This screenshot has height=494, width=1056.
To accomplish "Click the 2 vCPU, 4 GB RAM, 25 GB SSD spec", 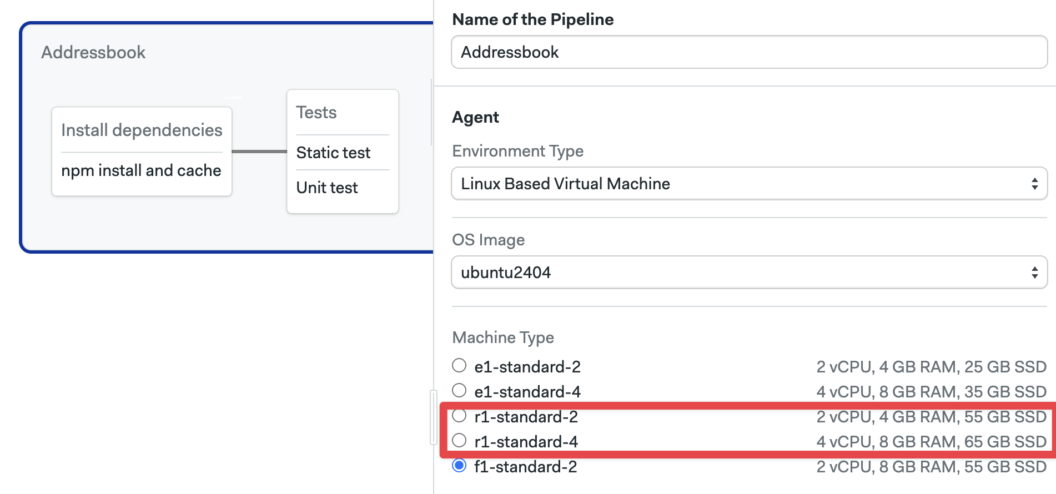I will [x=931, y=367].
